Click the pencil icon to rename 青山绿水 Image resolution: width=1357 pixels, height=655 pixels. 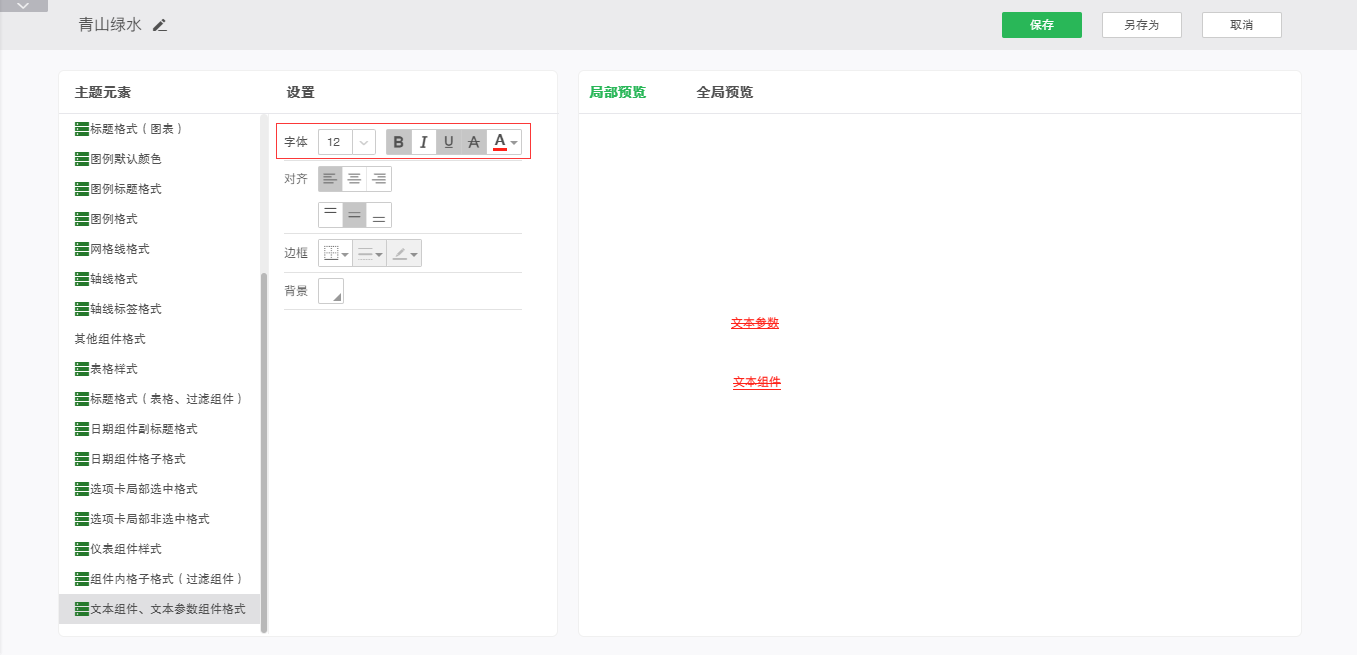(160, 25)
